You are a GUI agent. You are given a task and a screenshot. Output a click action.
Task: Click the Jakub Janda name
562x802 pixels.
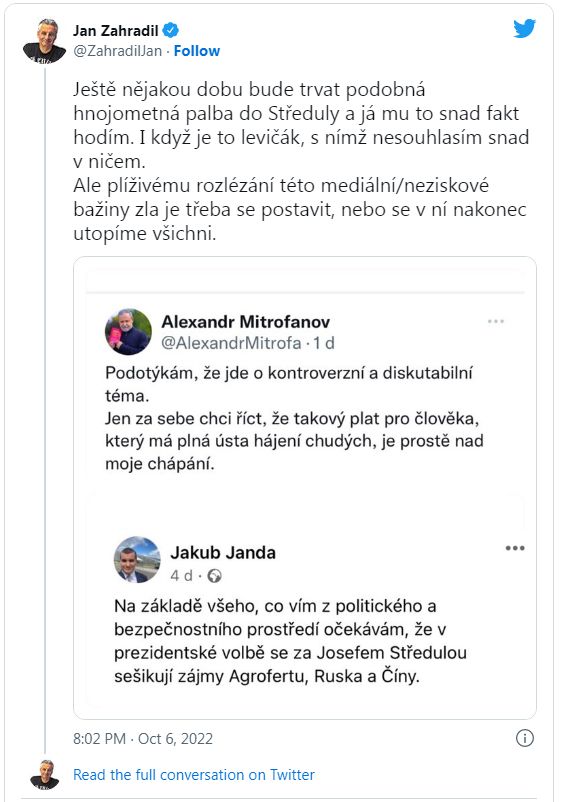223,553
